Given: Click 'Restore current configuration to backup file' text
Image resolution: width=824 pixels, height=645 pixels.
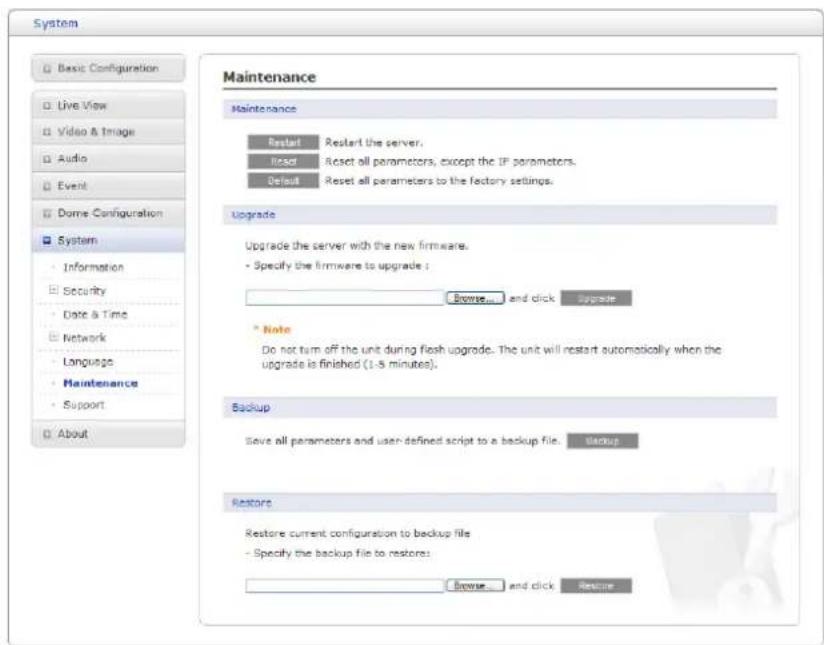Looking at the screenshot, I should [x=358, y=533].
